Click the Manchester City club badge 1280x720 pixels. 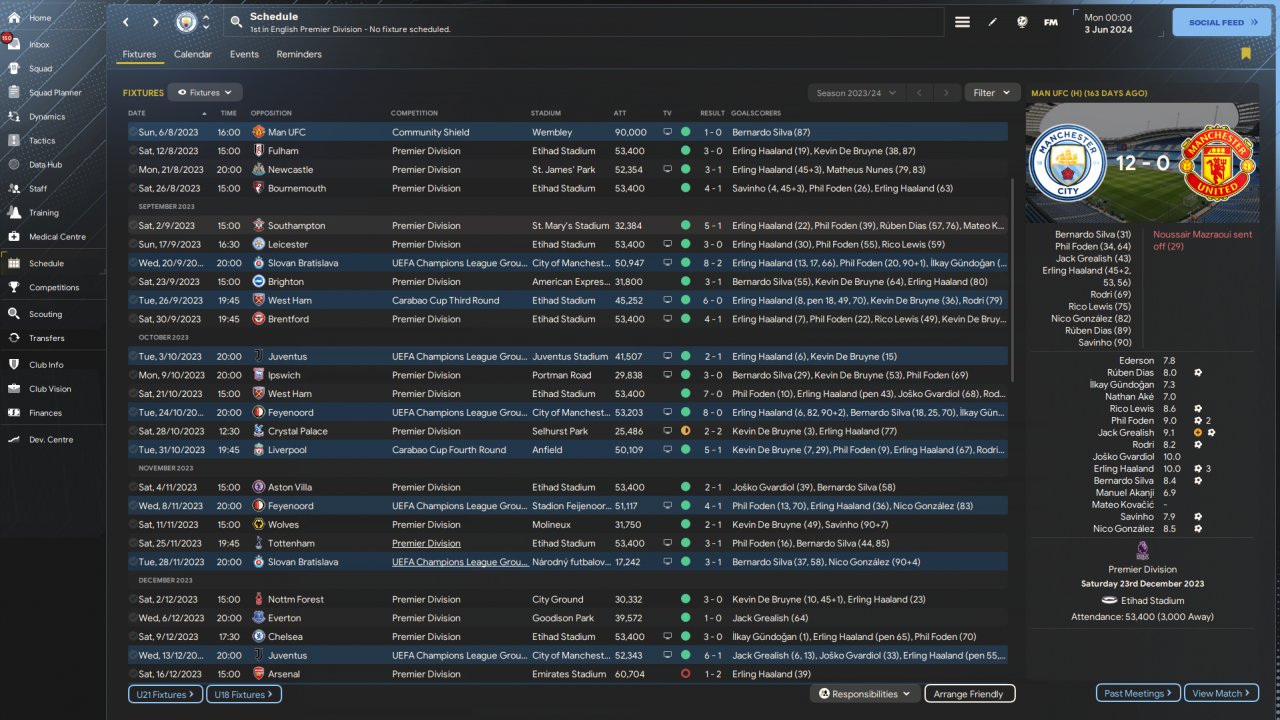[186, 22]
